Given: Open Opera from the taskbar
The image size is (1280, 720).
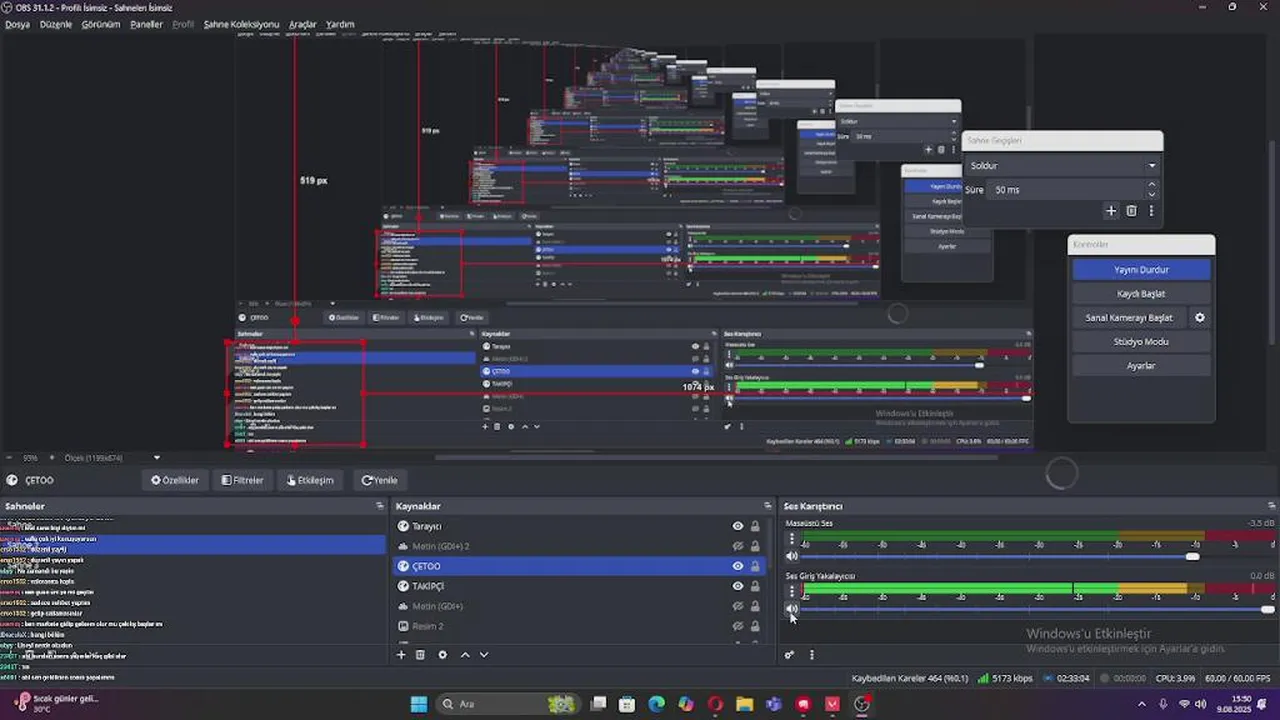Looking at the screenshot, I should pyautogui.click(x=715, y=704).
